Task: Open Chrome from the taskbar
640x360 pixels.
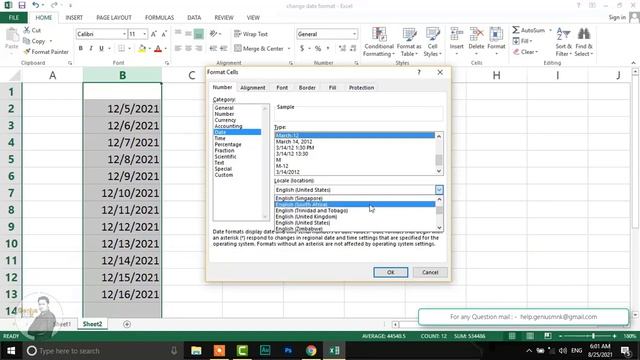Action: click(311, 351)
